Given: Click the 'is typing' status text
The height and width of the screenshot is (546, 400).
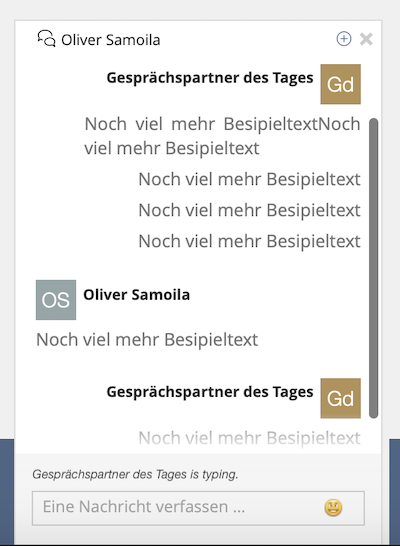Looking at the screenshot, I should 135,474.
